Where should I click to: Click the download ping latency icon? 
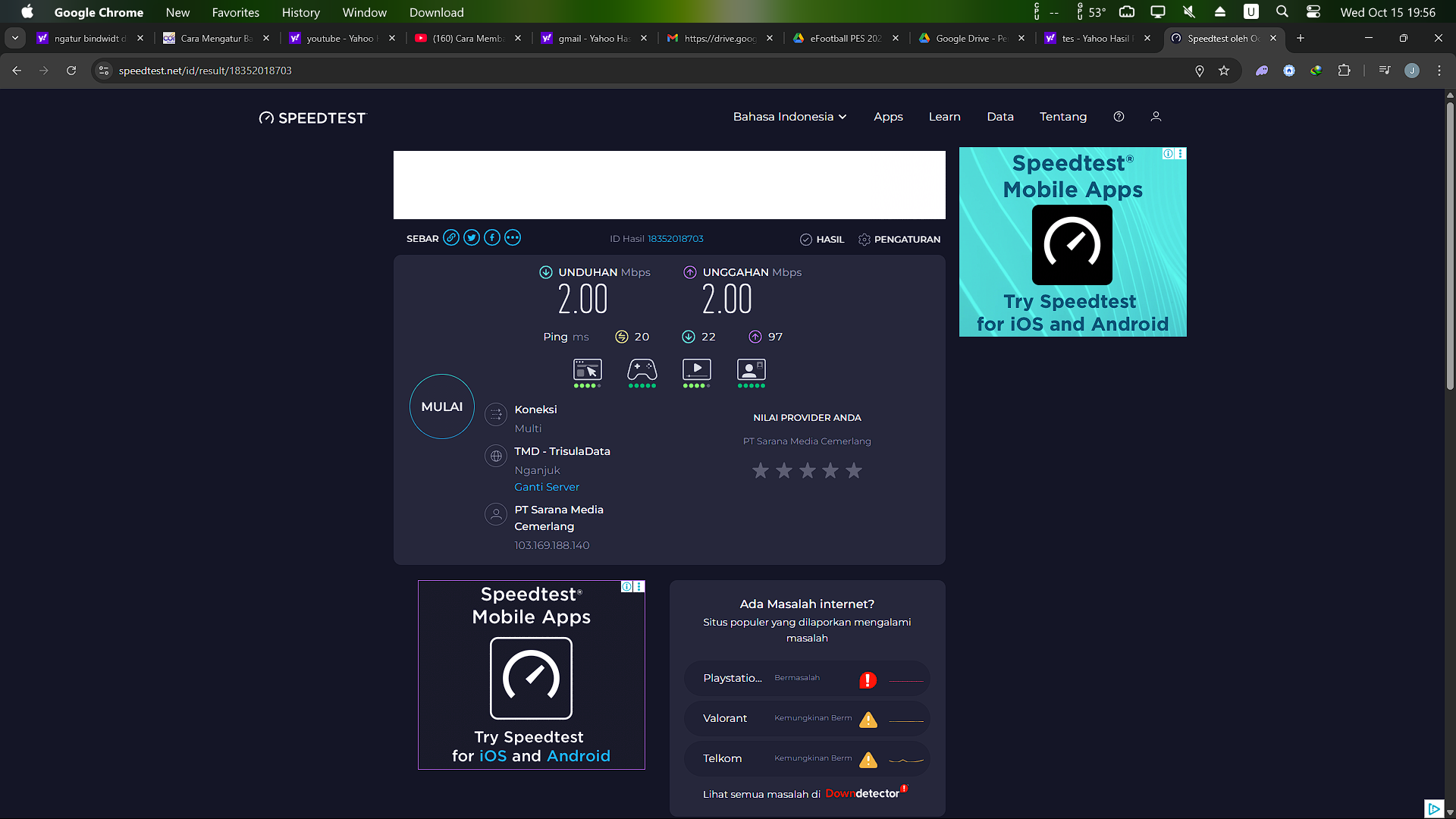pos(689,337)
